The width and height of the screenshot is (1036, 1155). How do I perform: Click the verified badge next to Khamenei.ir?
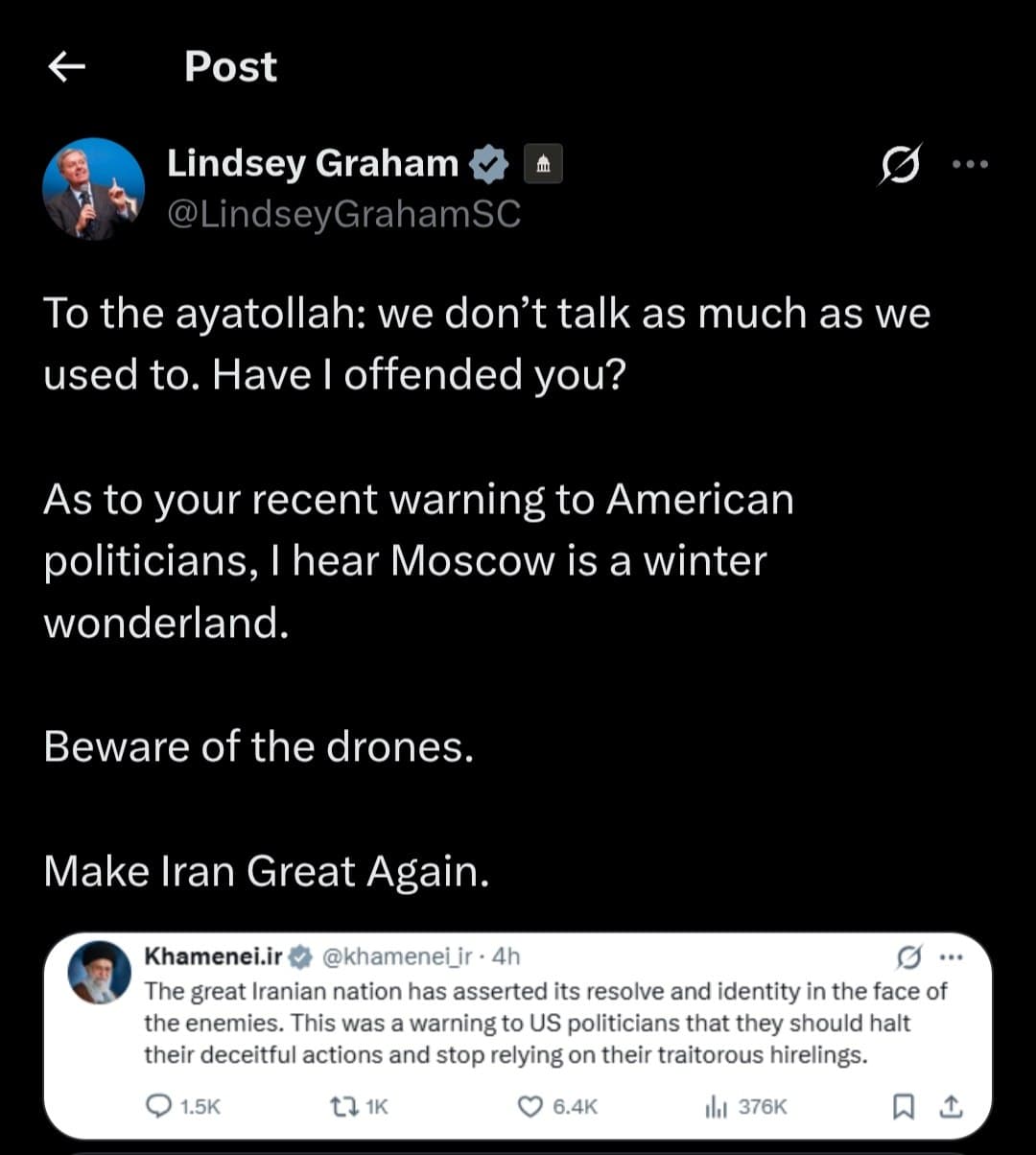click(300, 955)
